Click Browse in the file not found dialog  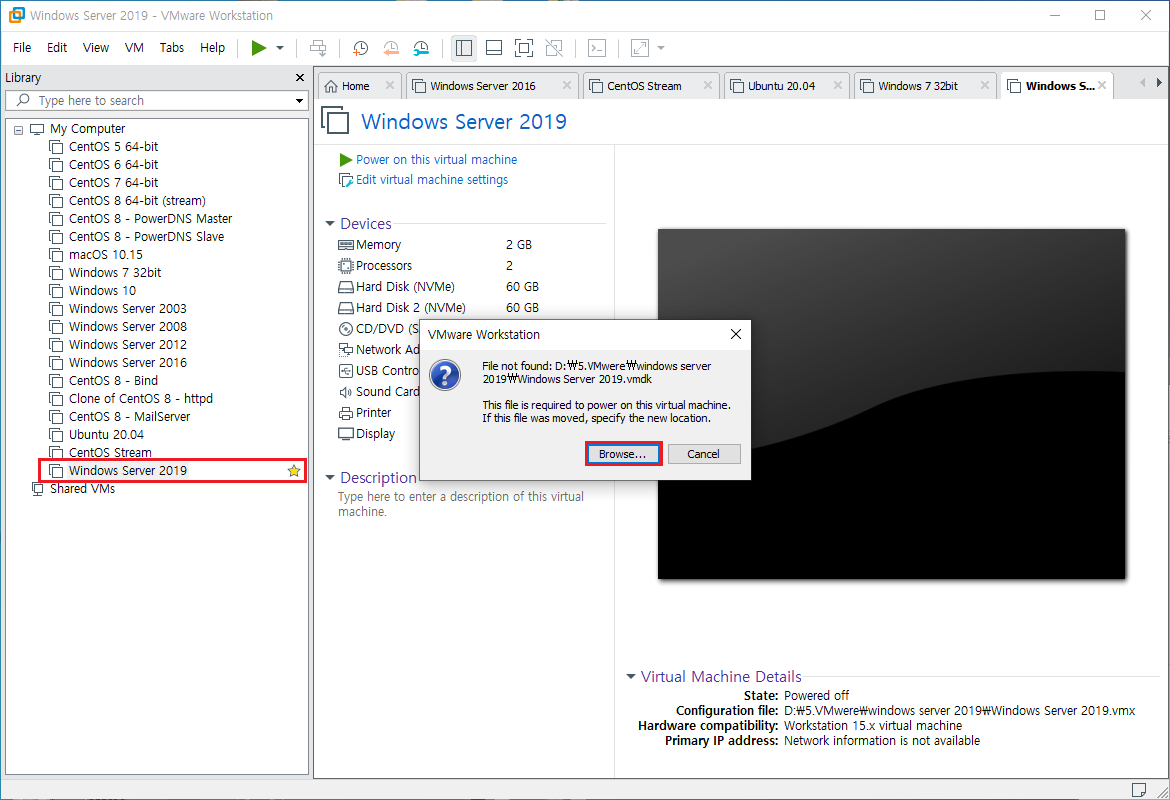(x=623, y=454)
